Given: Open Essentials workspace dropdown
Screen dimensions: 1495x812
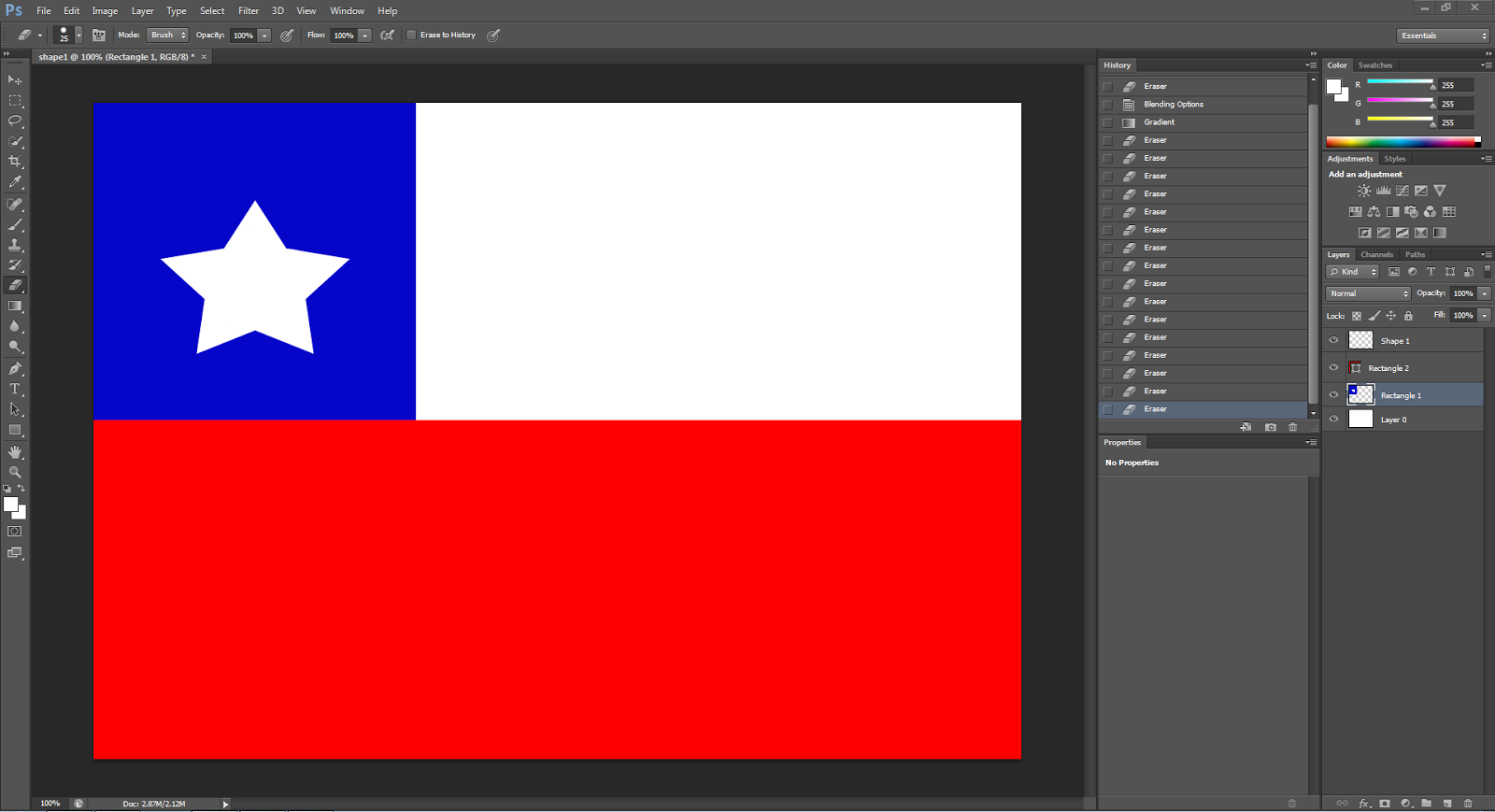Looking at the screenshot, I should pos(1444,36).
